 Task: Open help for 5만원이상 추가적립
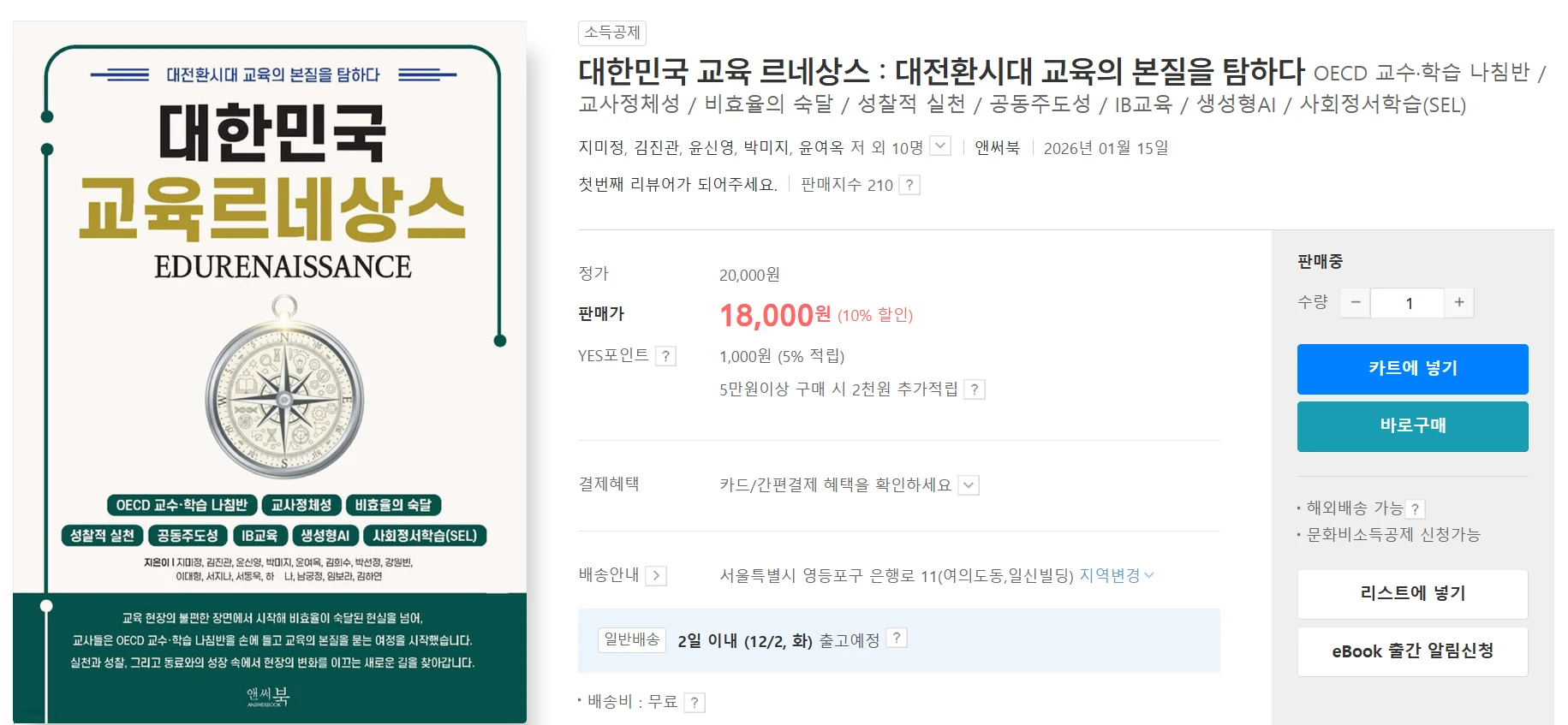click(x=974, y=389)
